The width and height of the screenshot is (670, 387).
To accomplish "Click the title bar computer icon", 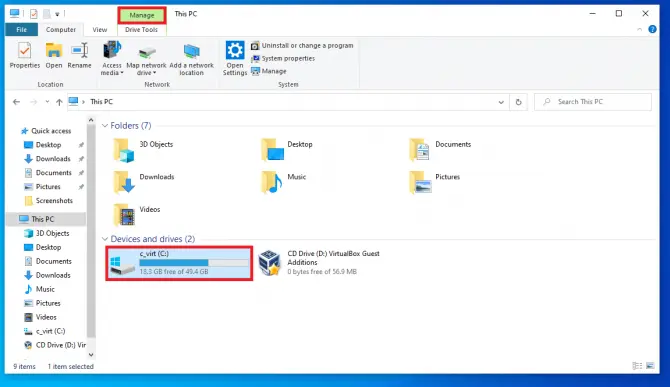I will (15, 14).
